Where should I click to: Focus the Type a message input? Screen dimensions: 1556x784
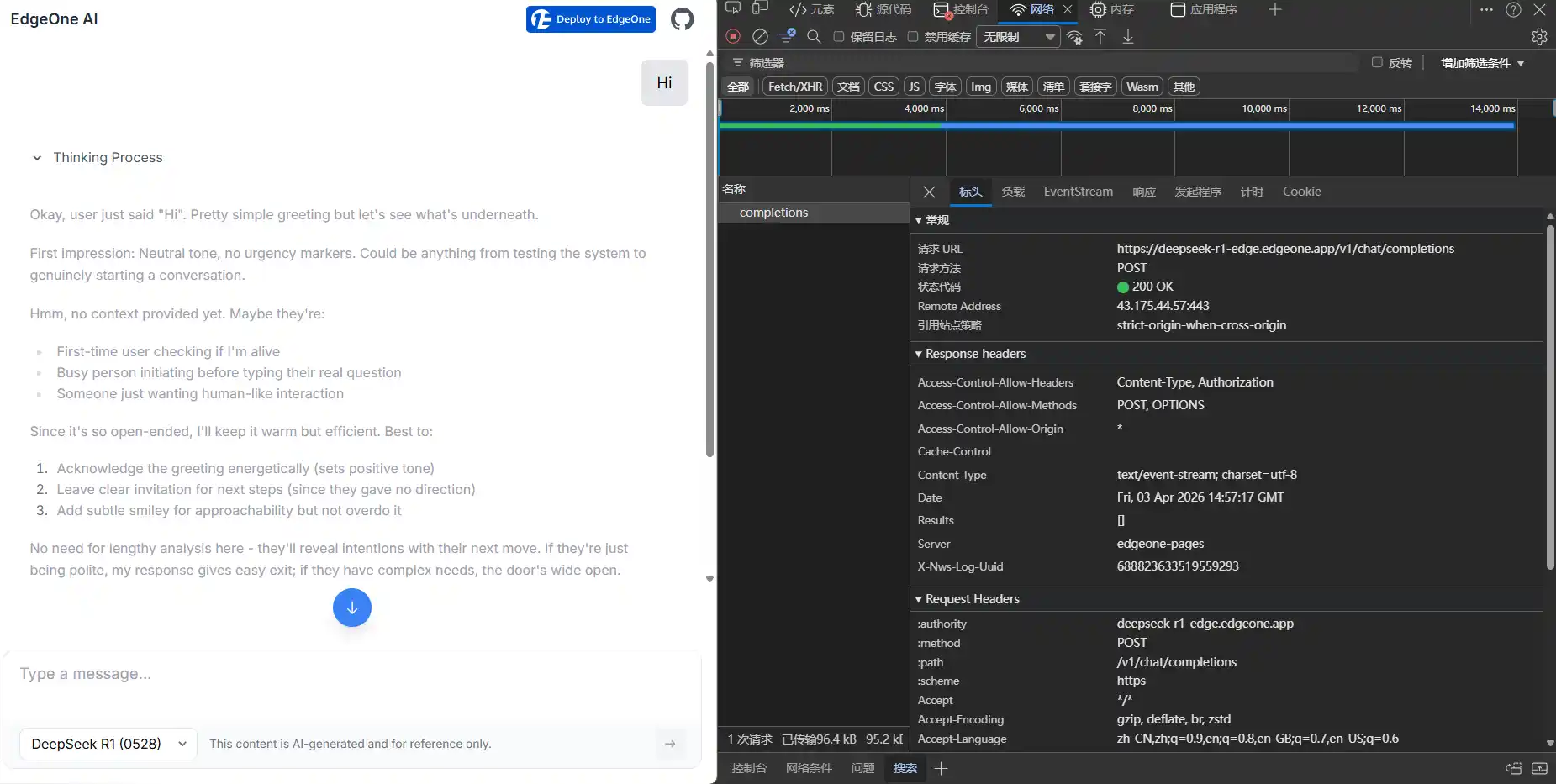(x=351, y=674)
